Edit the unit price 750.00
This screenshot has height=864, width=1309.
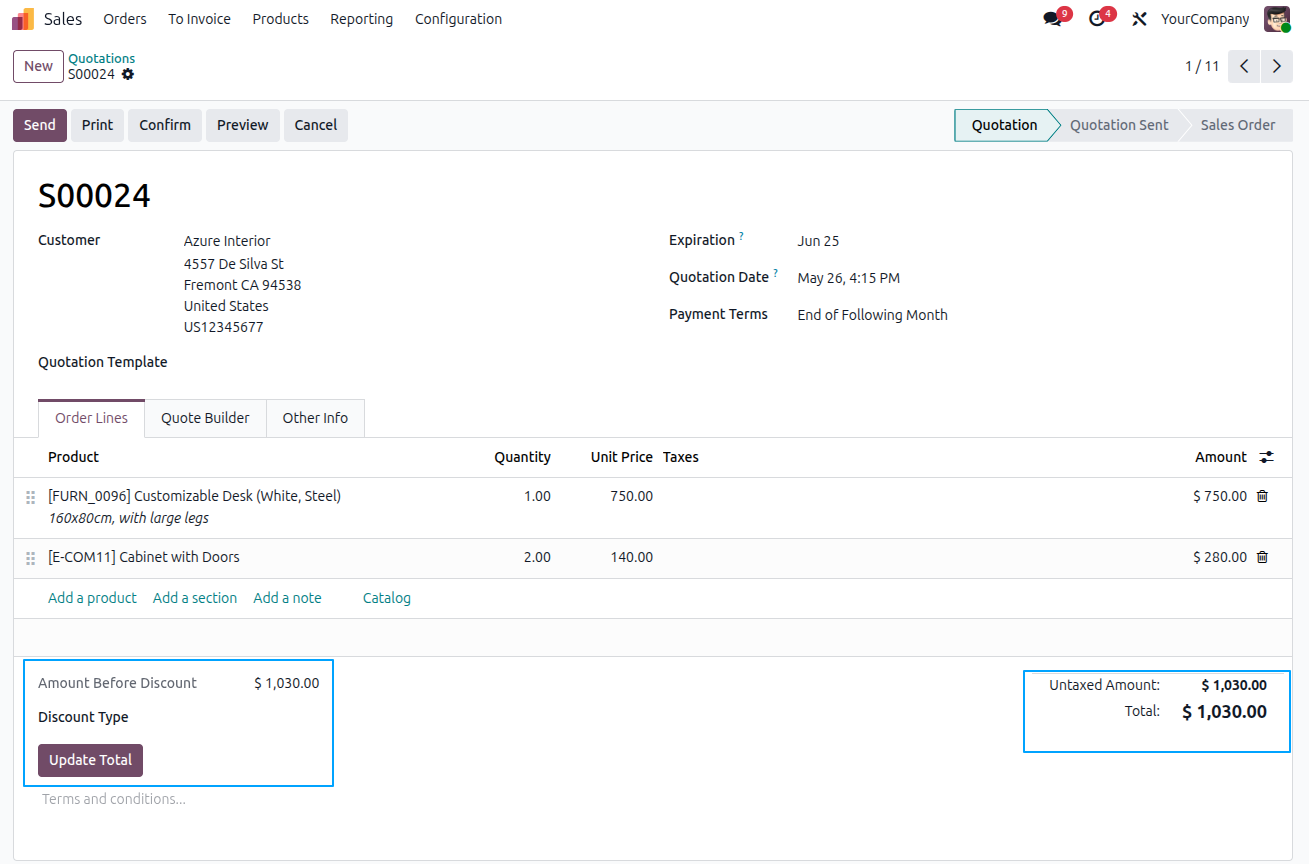coord(632,496)
